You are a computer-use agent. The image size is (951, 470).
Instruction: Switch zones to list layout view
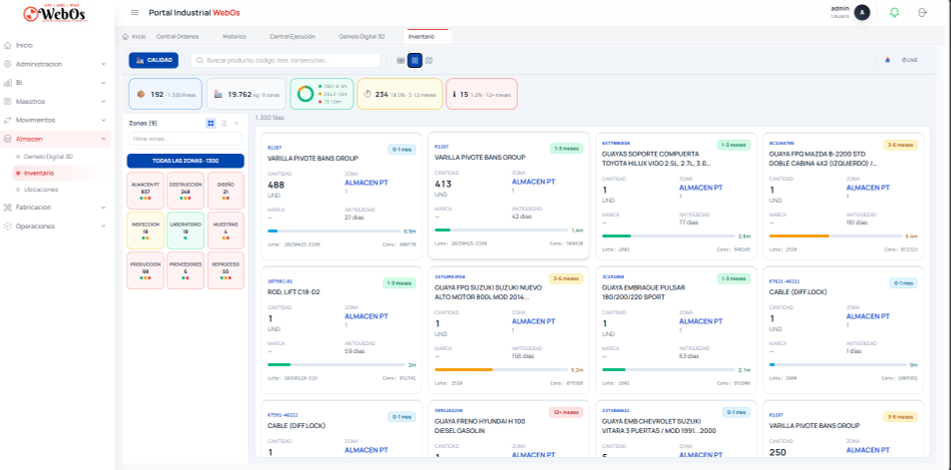224,123
